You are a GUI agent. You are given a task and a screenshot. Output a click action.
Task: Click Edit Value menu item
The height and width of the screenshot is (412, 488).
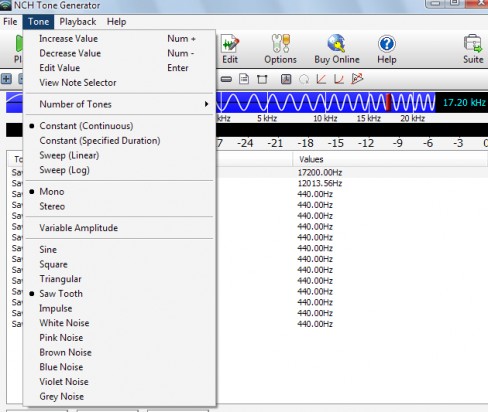click(x=119, y=68)
